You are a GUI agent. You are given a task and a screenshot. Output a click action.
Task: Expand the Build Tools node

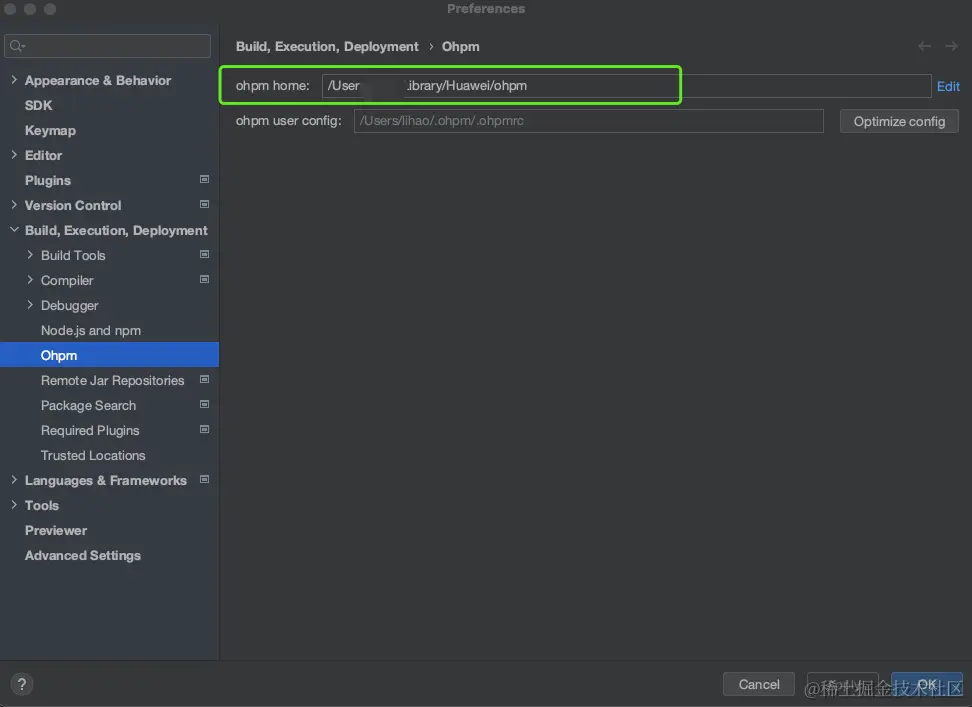[x=30, y=255]
